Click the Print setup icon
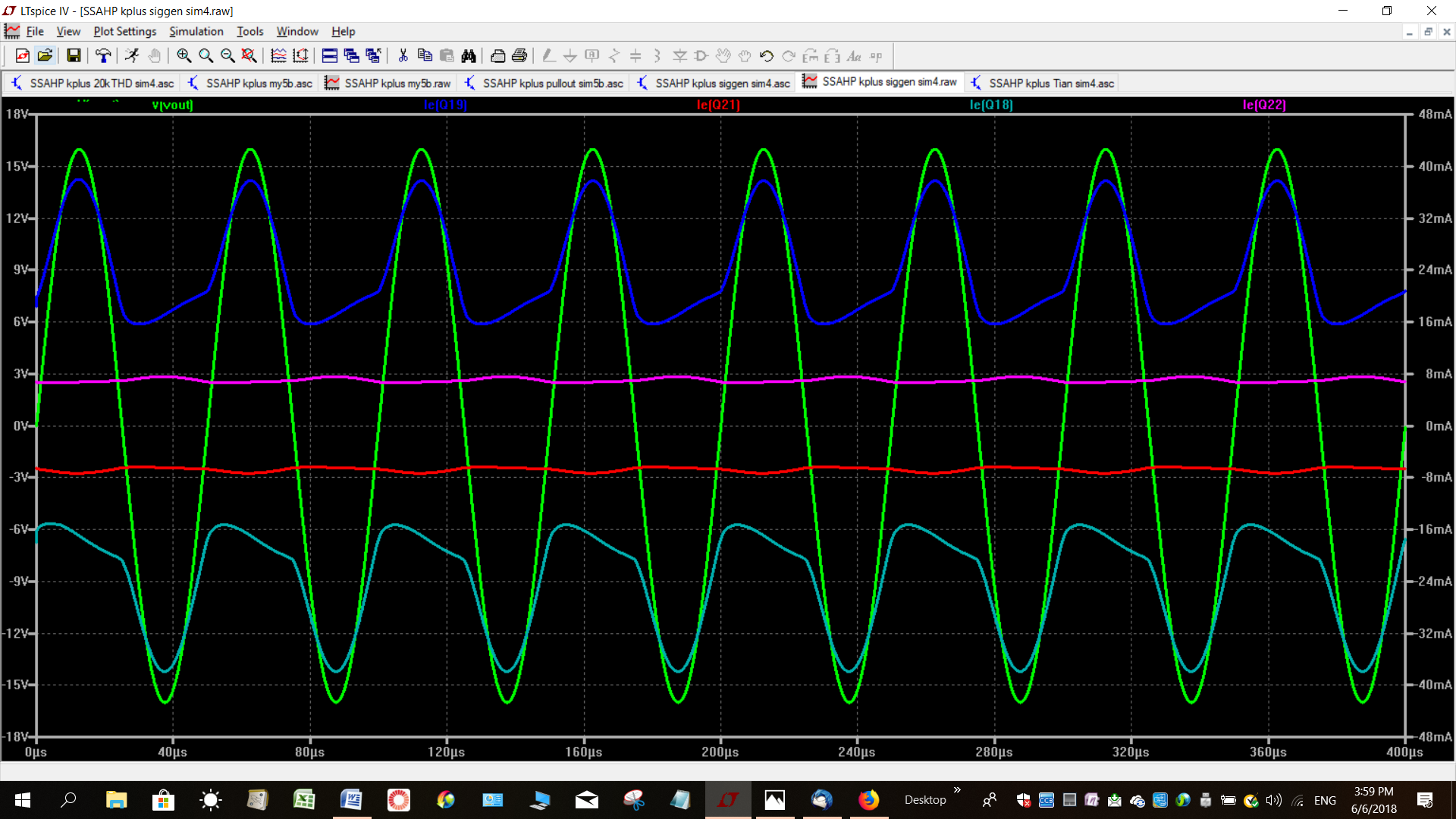Image resolution: width=1456 pixels, height=819 pixels. pyautogui.click(x=497, y=55)
